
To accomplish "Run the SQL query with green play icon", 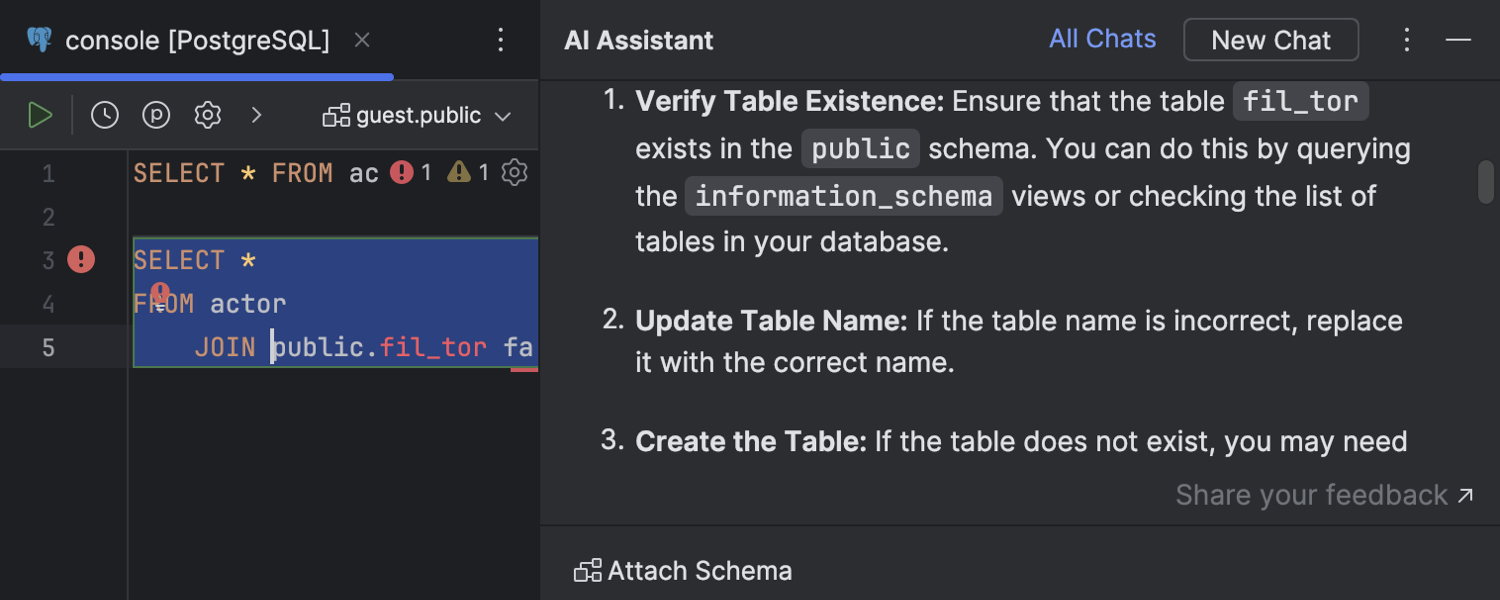I will click(40, 114).
